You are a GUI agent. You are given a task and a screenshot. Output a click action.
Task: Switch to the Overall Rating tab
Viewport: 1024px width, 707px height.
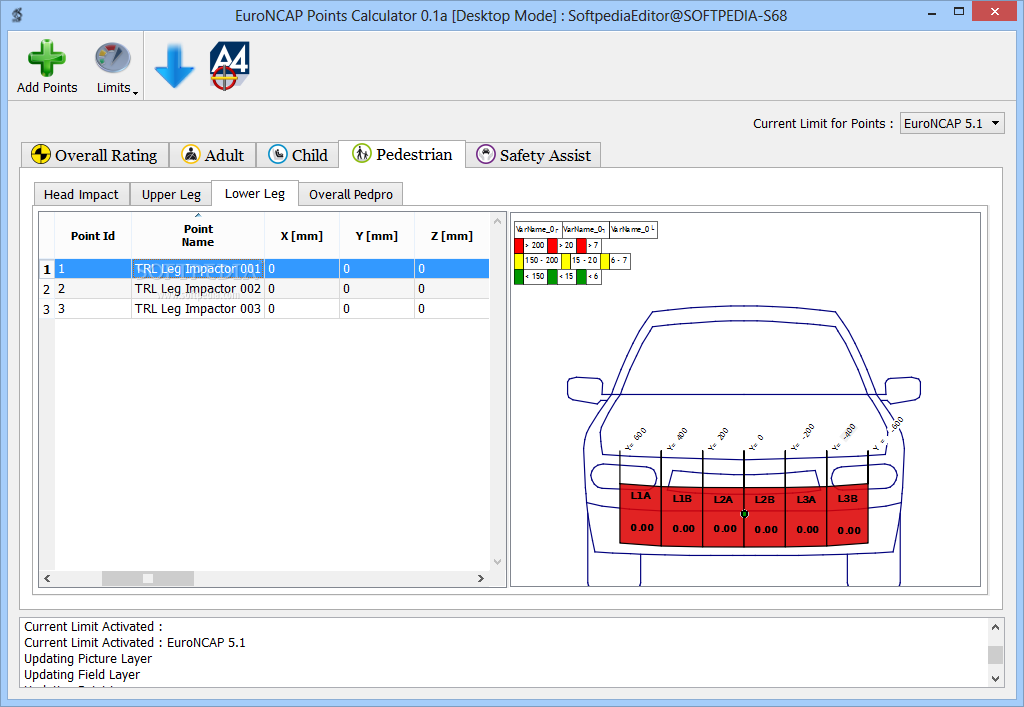click(x=95, y=155)
